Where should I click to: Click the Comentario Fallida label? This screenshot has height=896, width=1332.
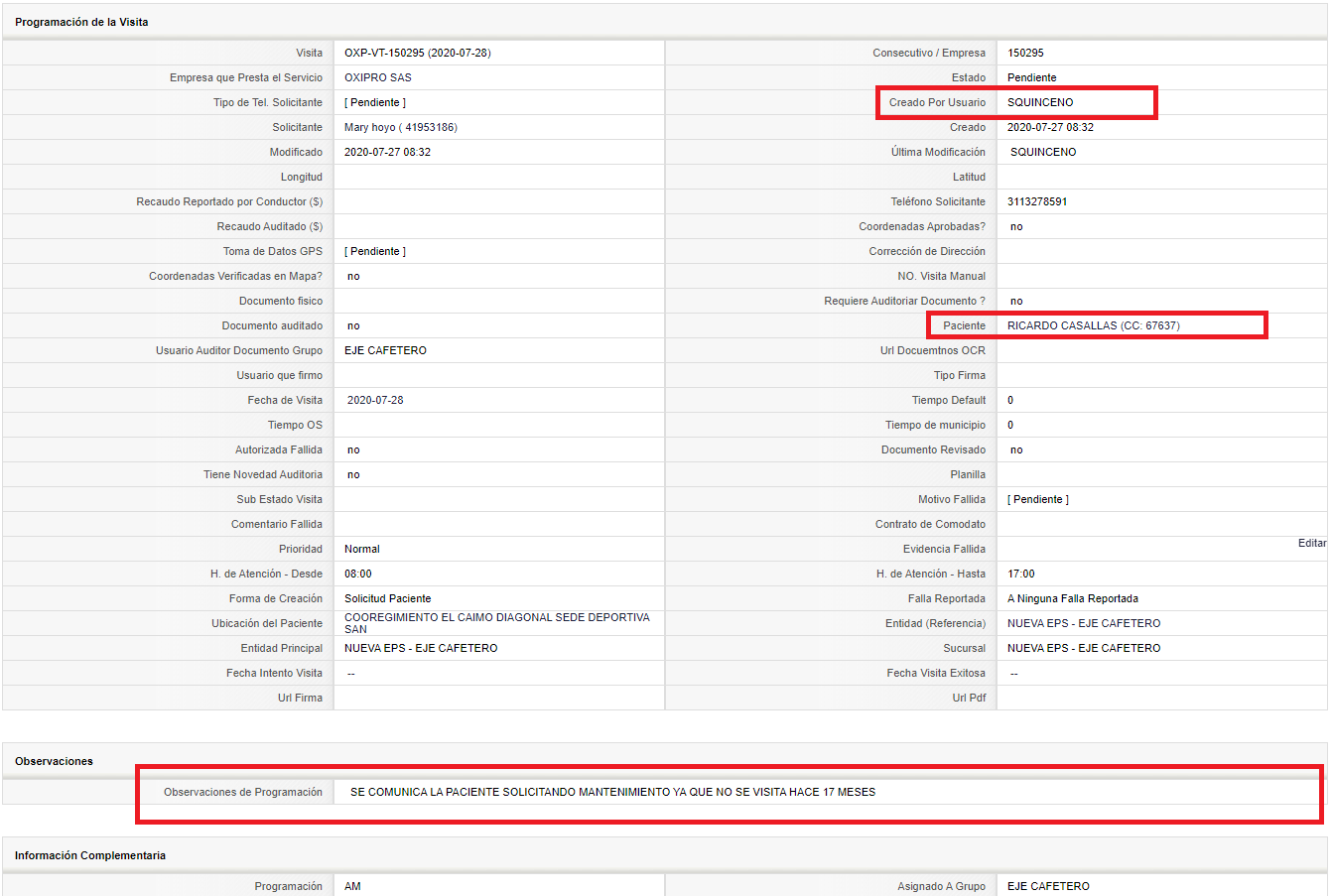pos(277,524)
